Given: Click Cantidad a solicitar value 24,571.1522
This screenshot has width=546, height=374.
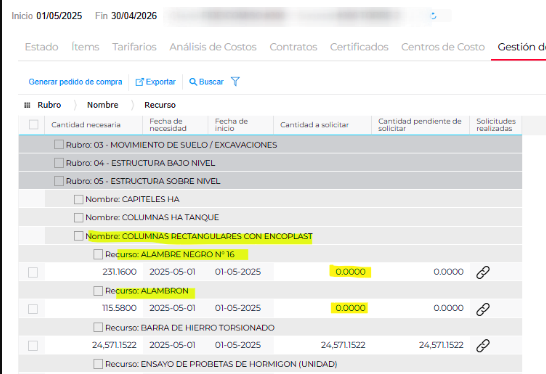Looking at the screenshot, I should [343, 345].
